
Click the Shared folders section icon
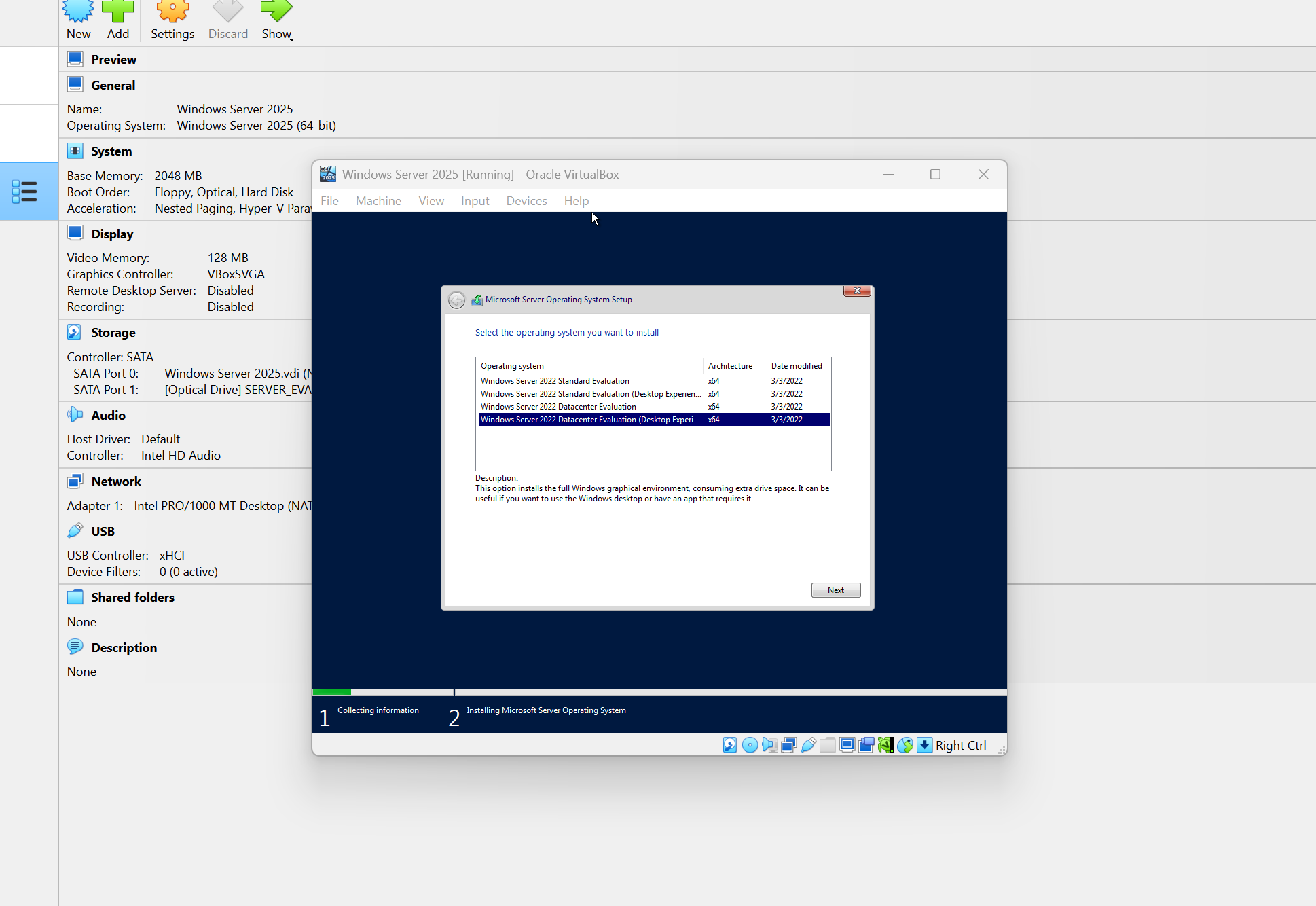pos(75,597)
